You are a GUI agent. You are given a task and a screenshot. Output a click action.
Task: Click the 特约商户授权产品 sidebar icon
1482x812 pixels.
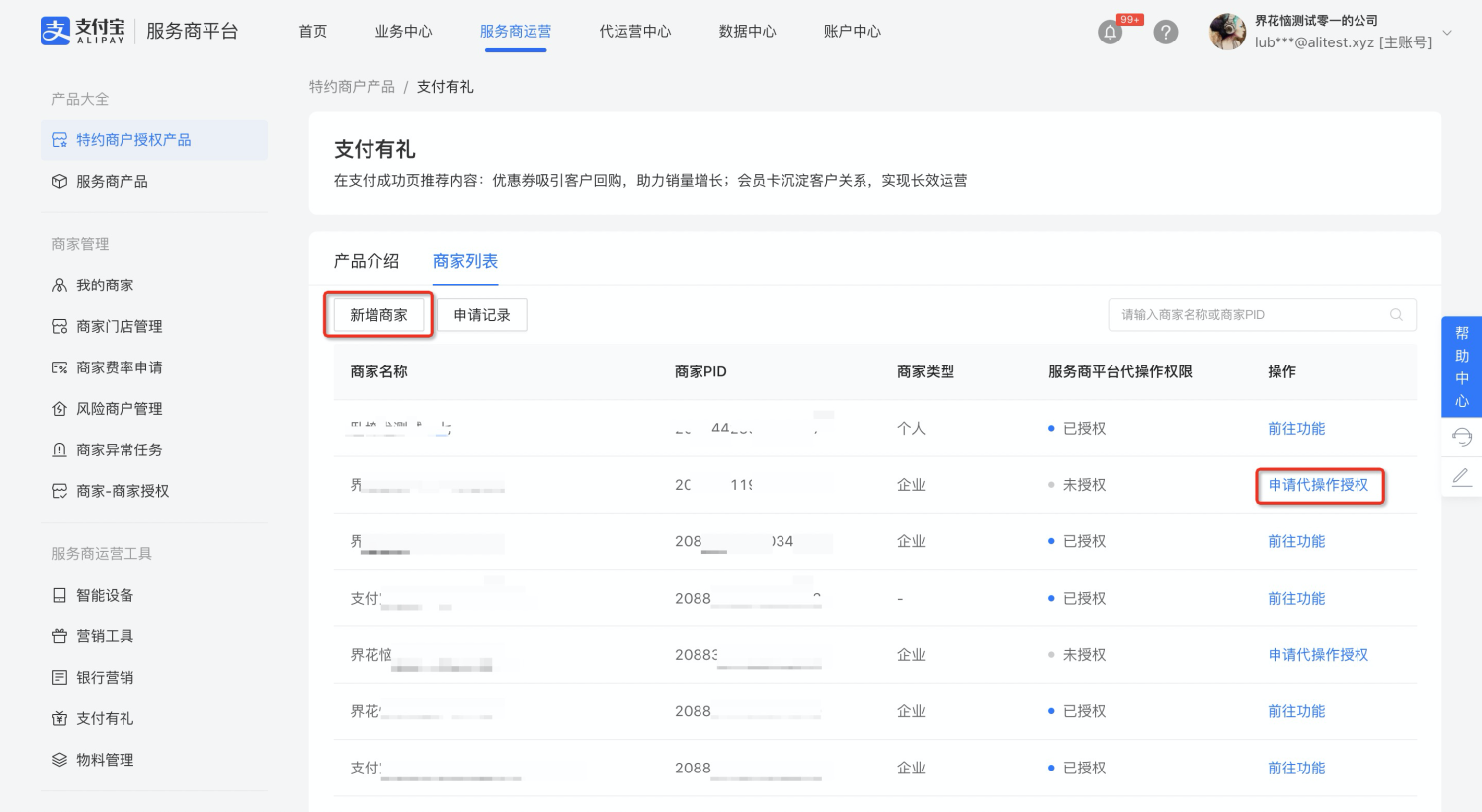[x=60, y=140]
